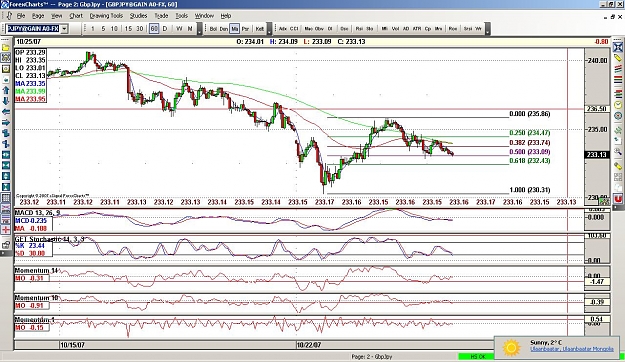The height and width of the screenshot is (362, 625).
Task: Expand the overlay studies toolbar overflow
Action: coord(269,30)
